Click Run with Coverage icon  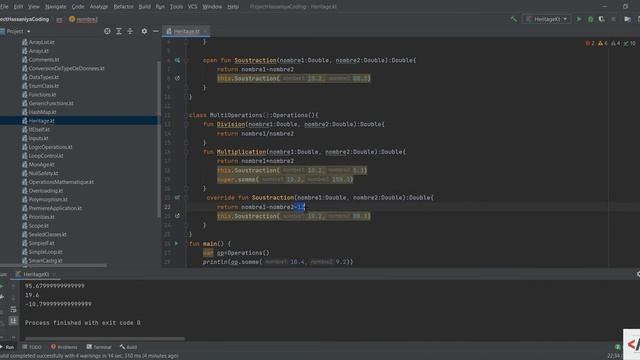(602, 19)
